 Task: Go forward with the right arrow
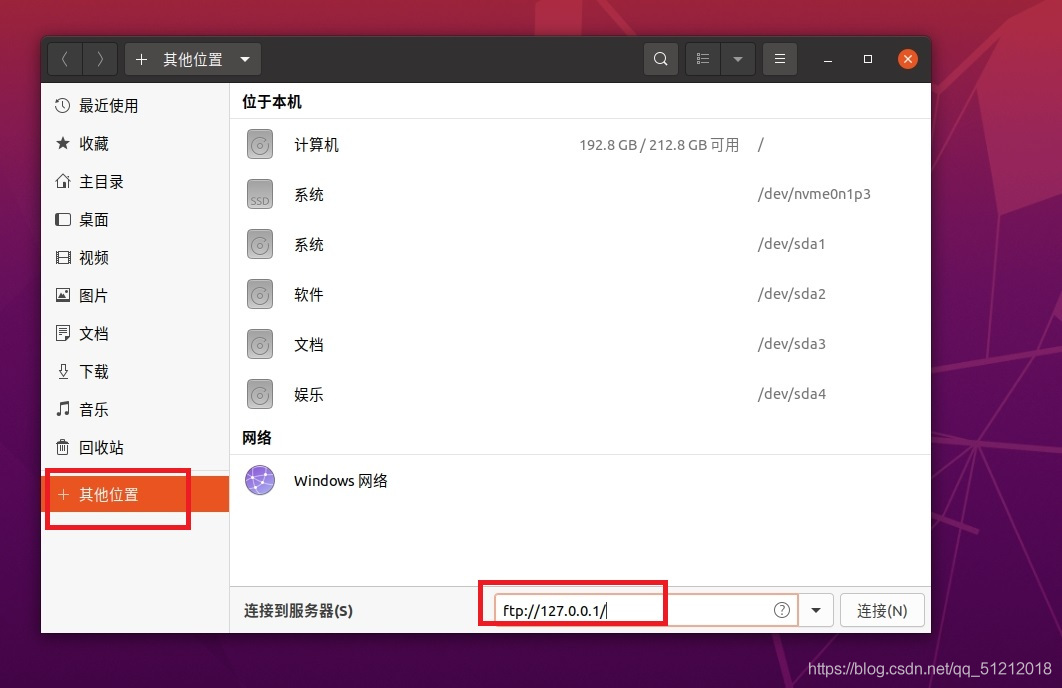(x=100, y=60)
